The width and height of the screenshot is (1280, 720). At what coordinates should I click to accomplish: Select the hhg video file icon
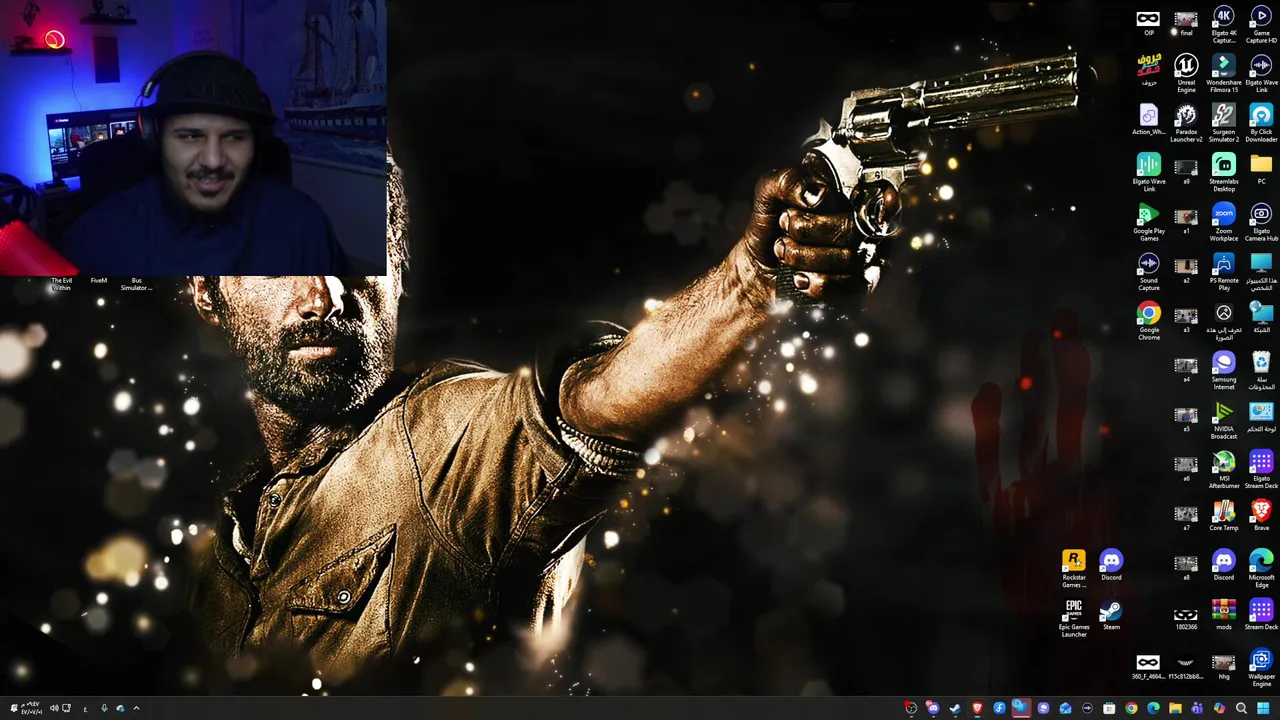1224,666
